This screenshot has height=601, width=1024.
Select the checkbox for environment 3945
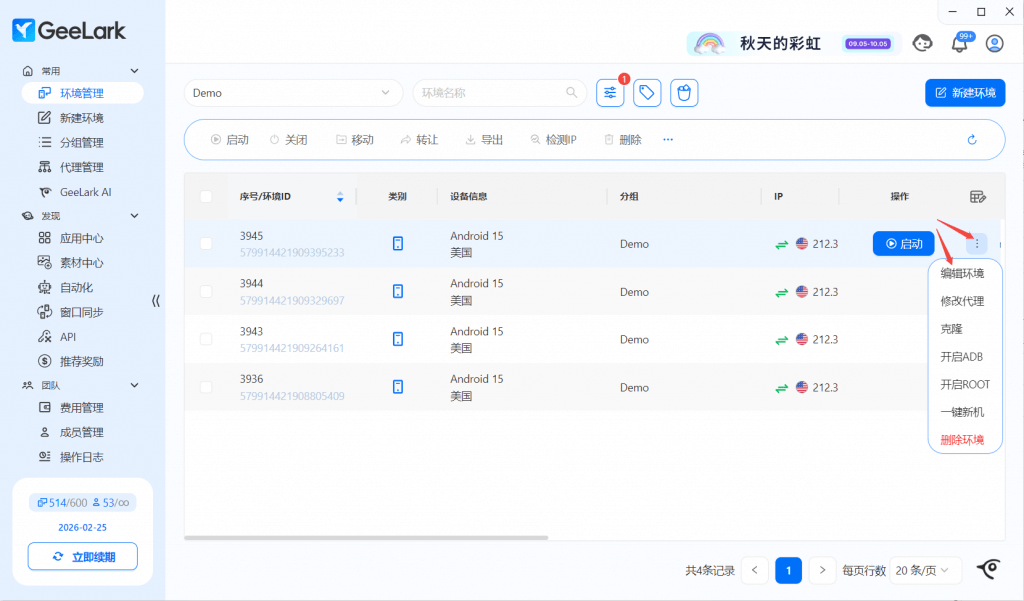[206, 244]
